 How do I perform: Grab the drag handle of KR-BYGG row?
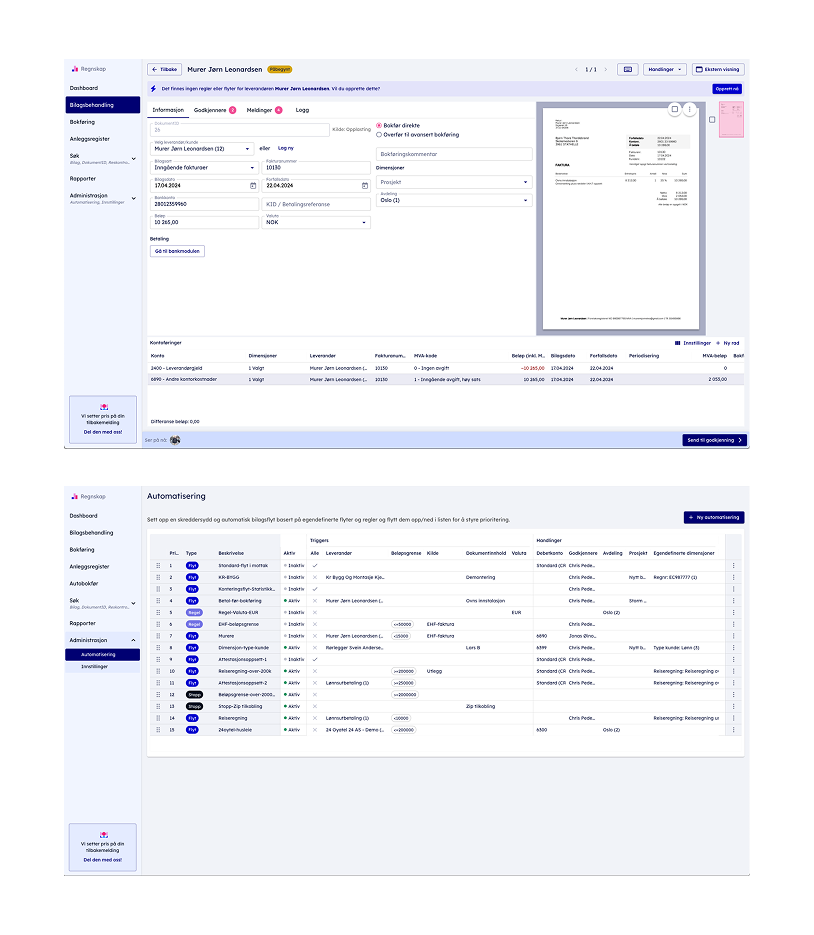coord(157,577)
